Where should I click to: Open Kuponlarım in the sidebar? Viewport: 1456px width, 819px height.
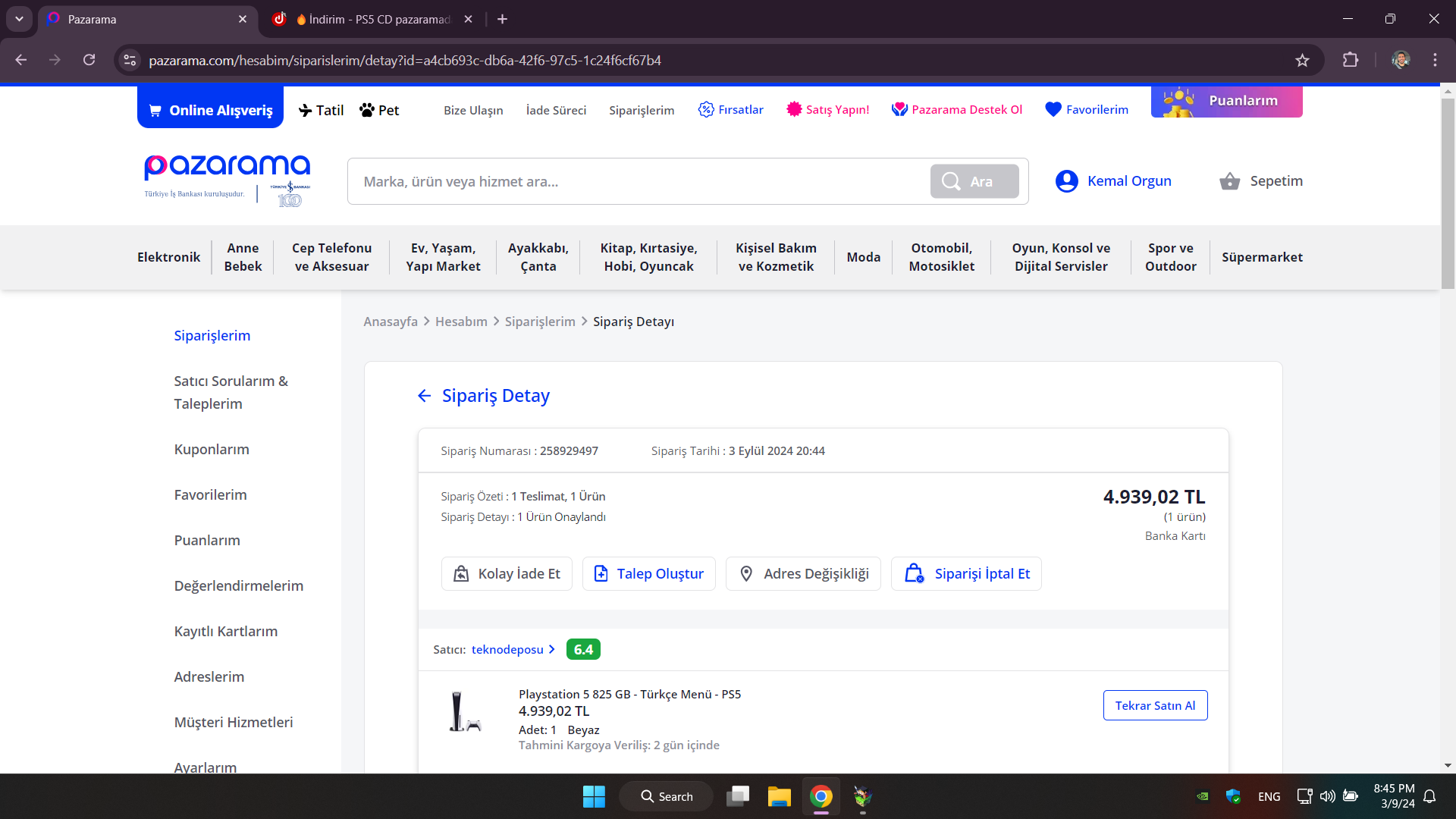click(x=212, y=449)
